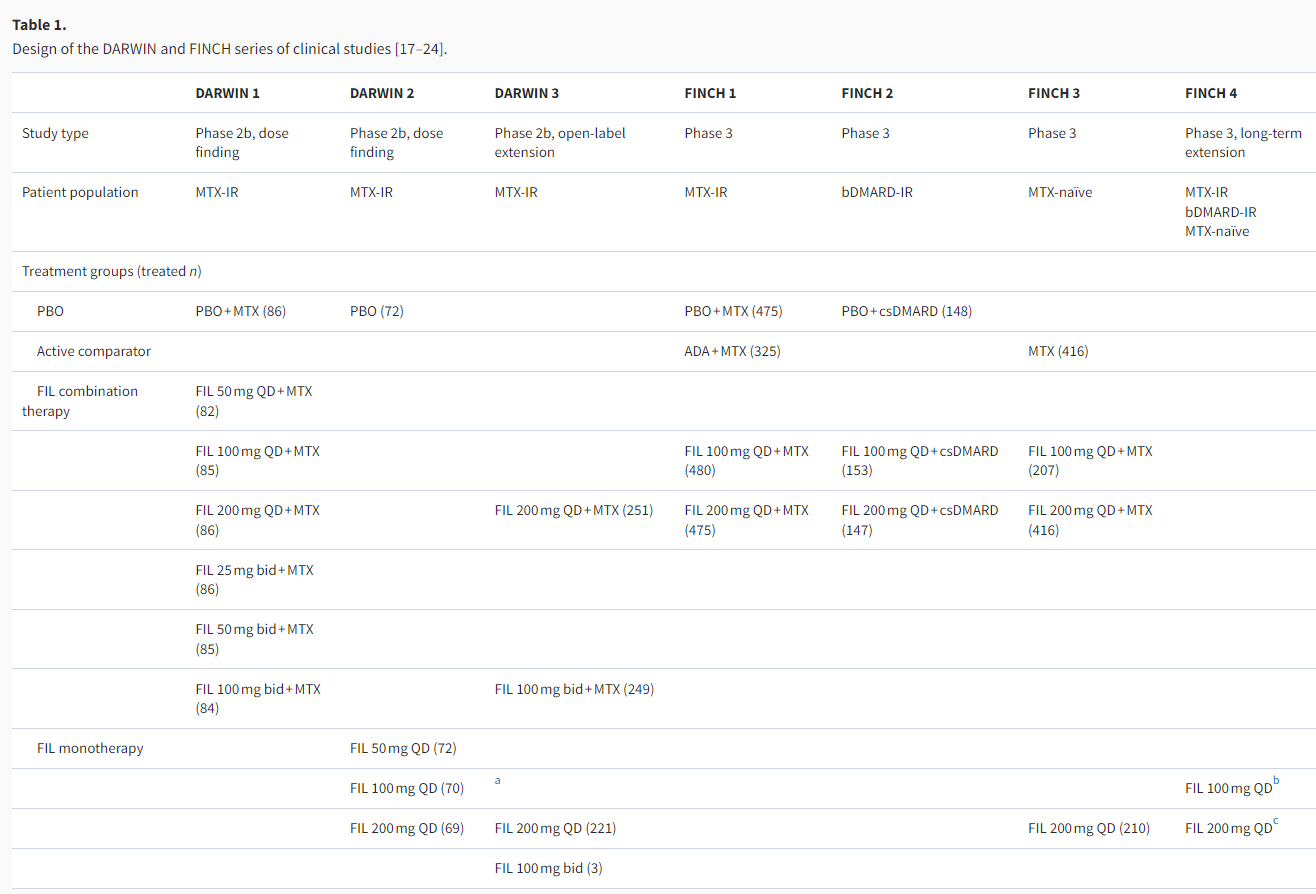Screen dimensions: 1316x894
Task: Click the "FIL monotherapy" row label
Action: click(90, 748)
